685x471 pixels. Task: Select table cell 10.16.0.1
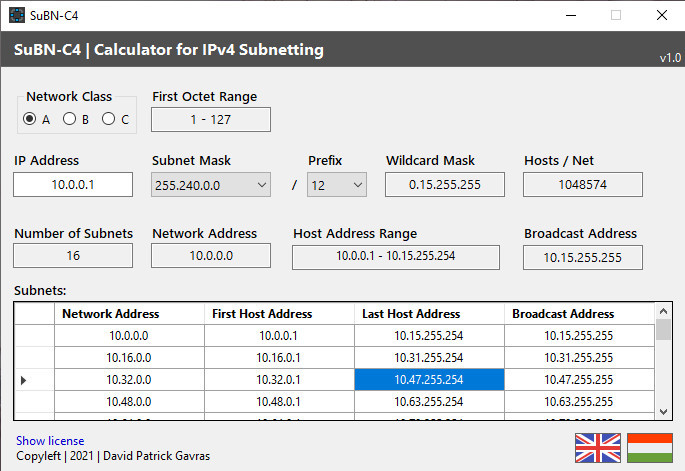point(279,358)
